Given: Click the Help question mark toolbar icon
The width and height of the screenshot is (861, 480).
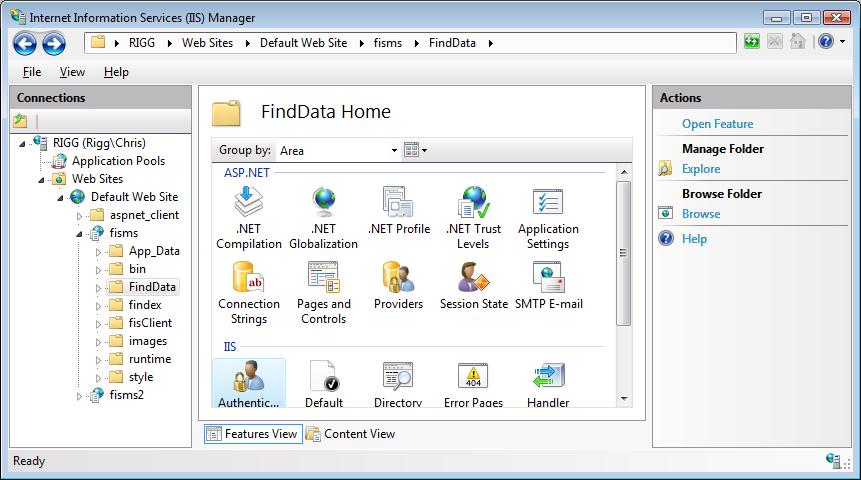Looking at the screenshot, I should (x=826, y=41).
